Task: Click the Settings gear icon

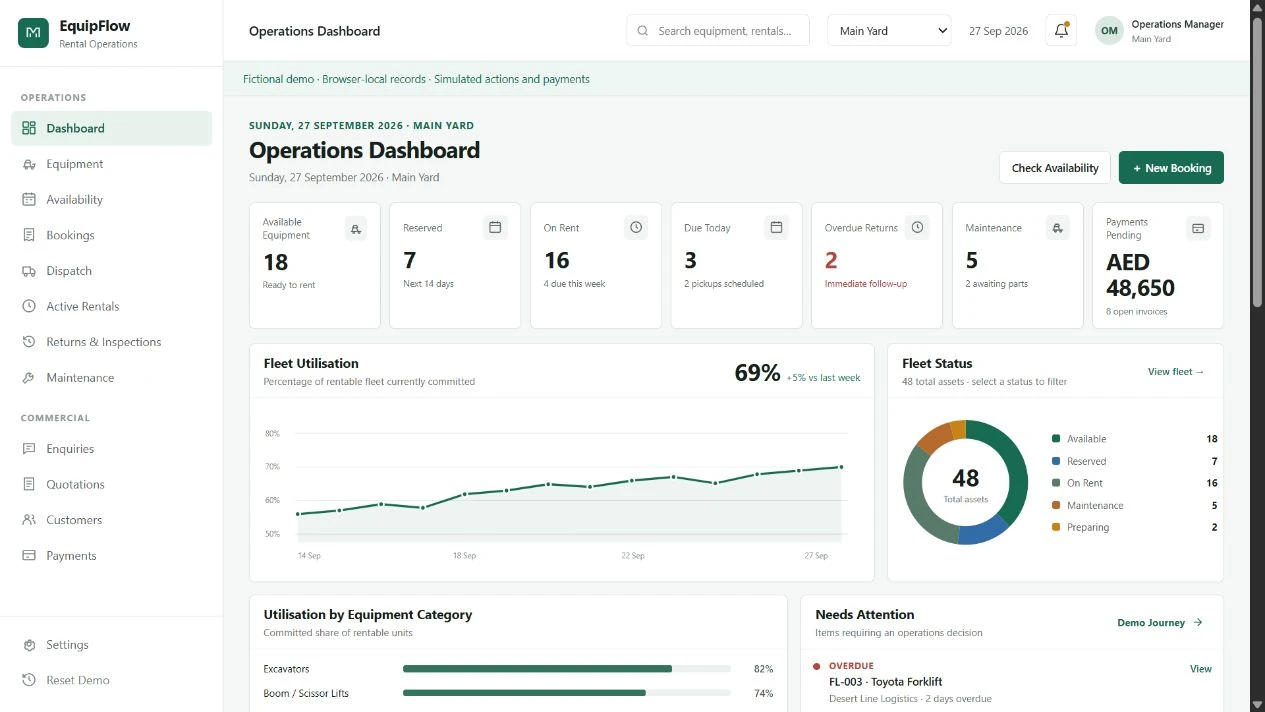Action: click(x=29, y=645)
